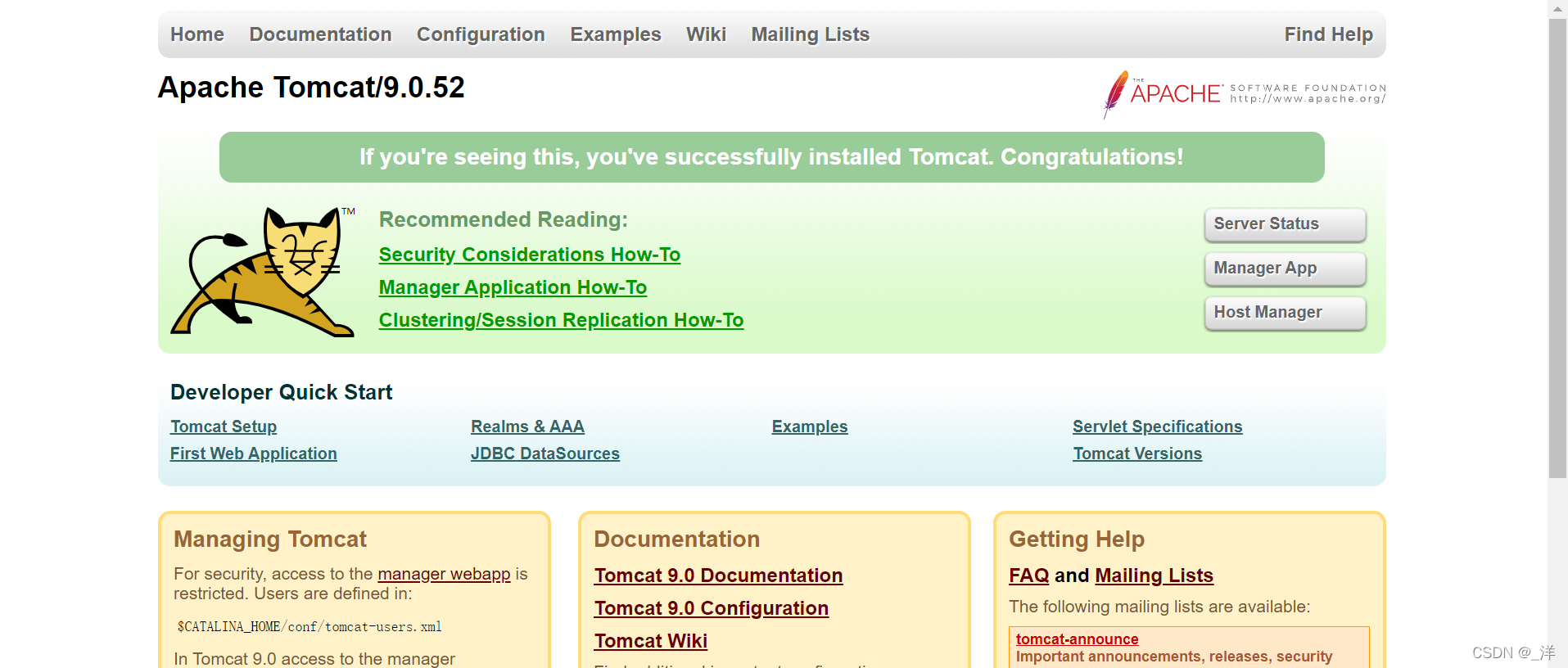This screenshot has width=1568, height=668.
Task: Visit the JDBC DataSources link
Action: coord(545,454)
